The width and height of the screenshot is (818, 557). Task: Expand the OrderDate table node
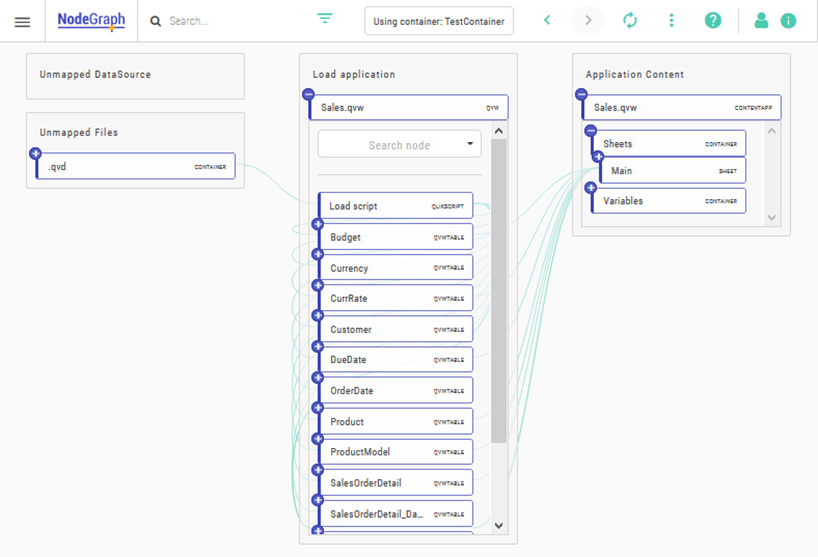(317, 377)
